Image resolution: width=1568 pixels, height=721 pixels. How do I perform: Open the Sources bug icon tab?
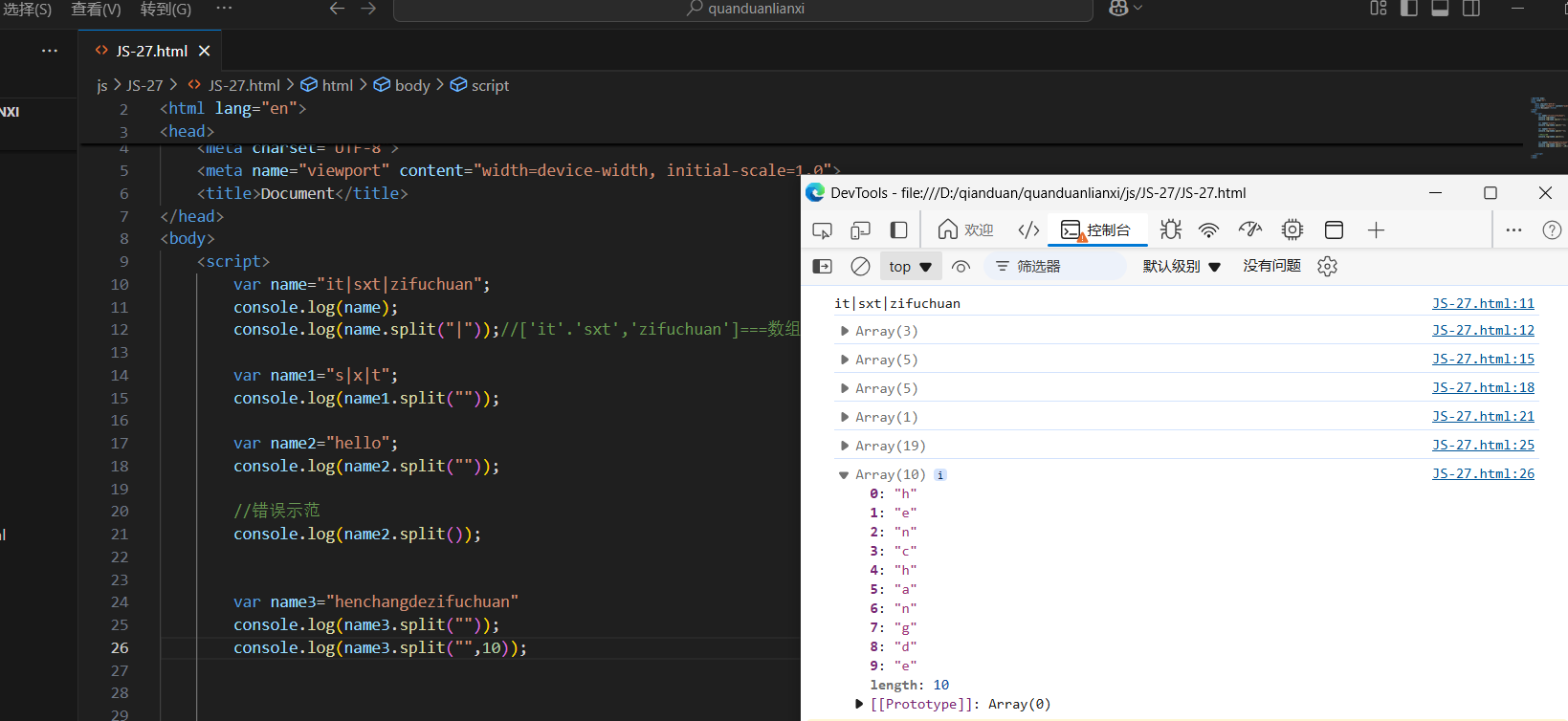(1171, 230)
